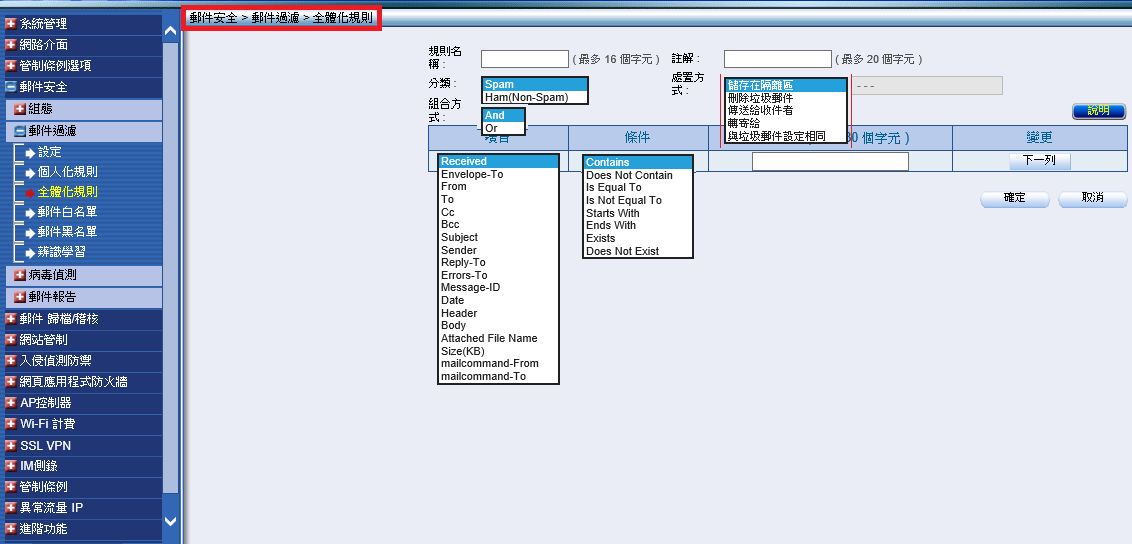This screenshot has width=1132, height=544.
Task: Click the 註解 input field
Action: (778, 59)
